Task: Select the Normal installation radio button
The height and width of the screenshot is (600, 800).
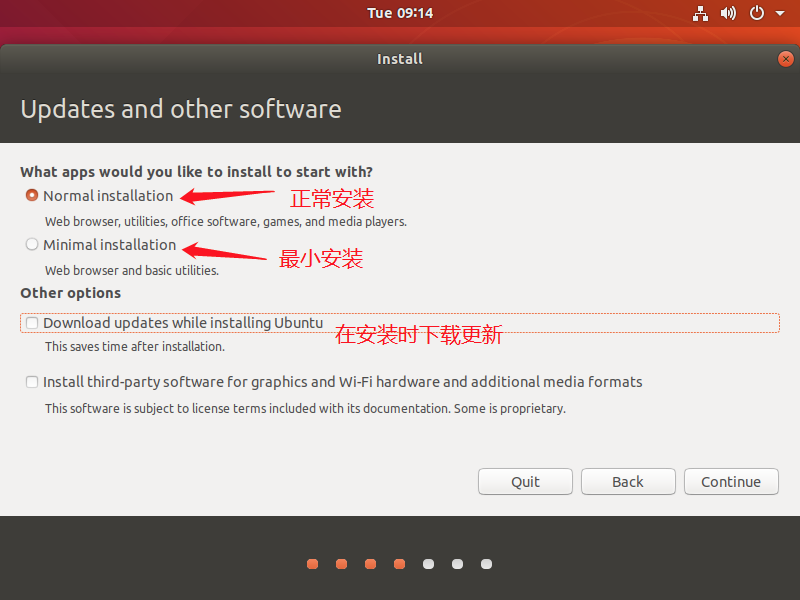Action: coord(32,195)
